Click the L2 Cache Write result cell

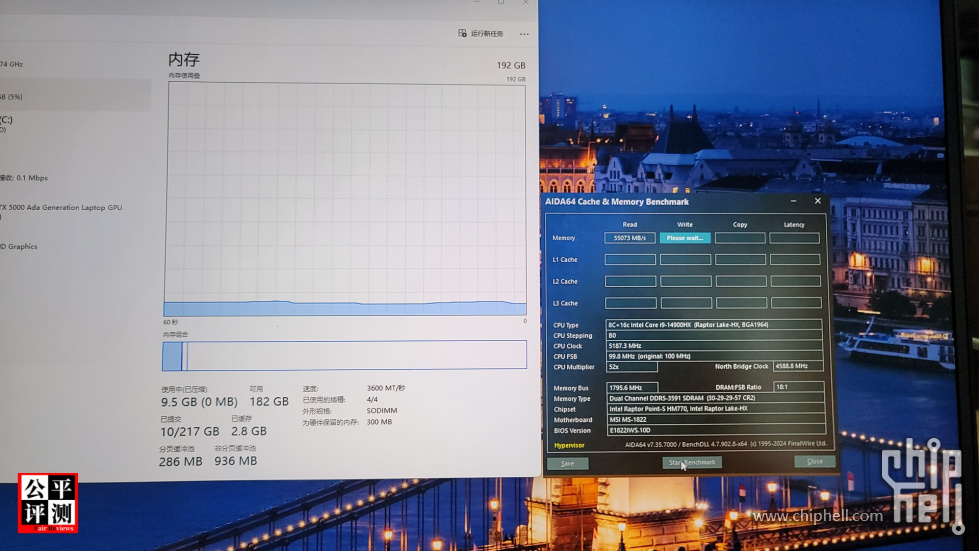coord(686,281)
